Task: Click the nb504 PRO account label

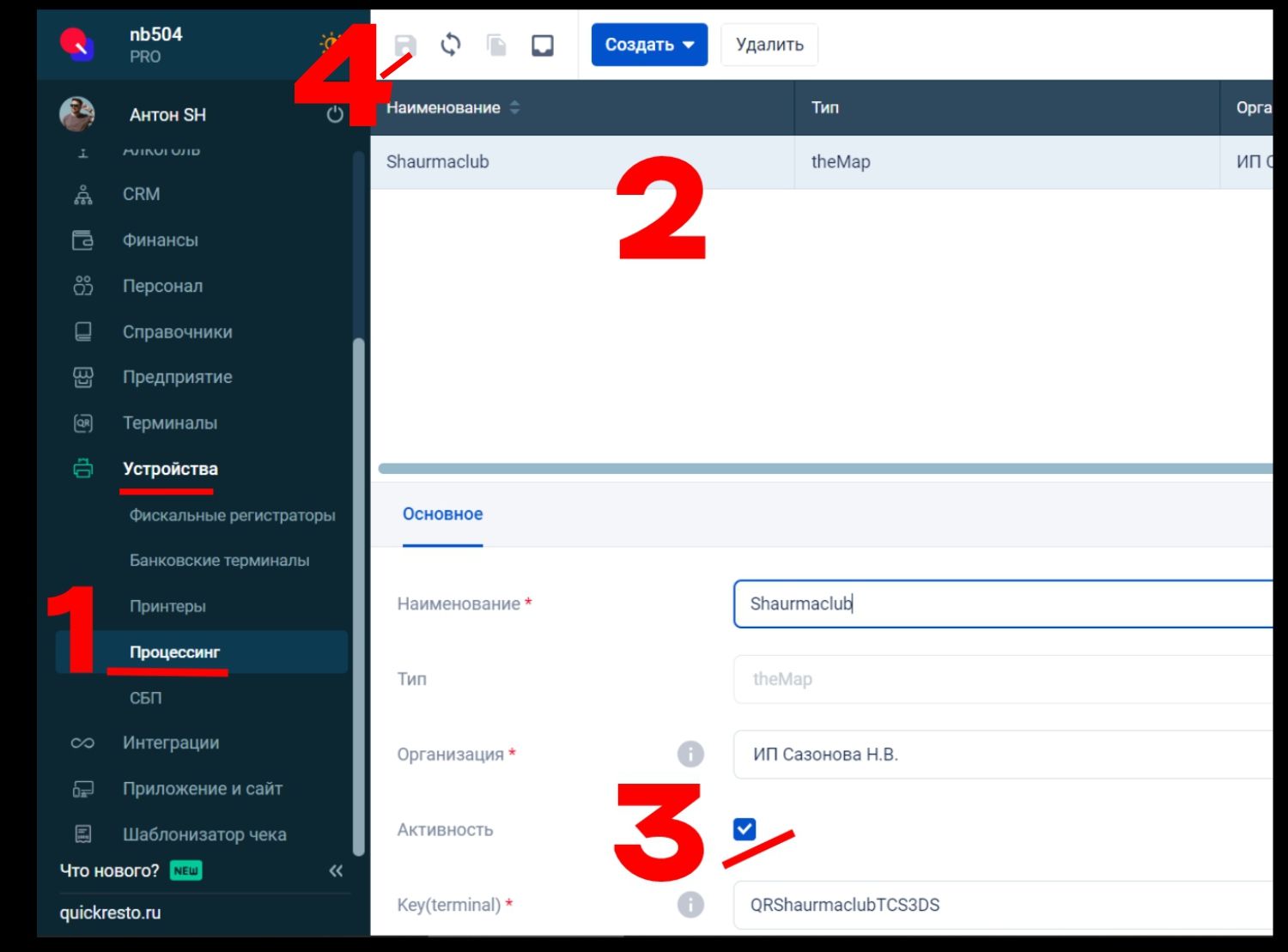Action: tap(155, 45)
